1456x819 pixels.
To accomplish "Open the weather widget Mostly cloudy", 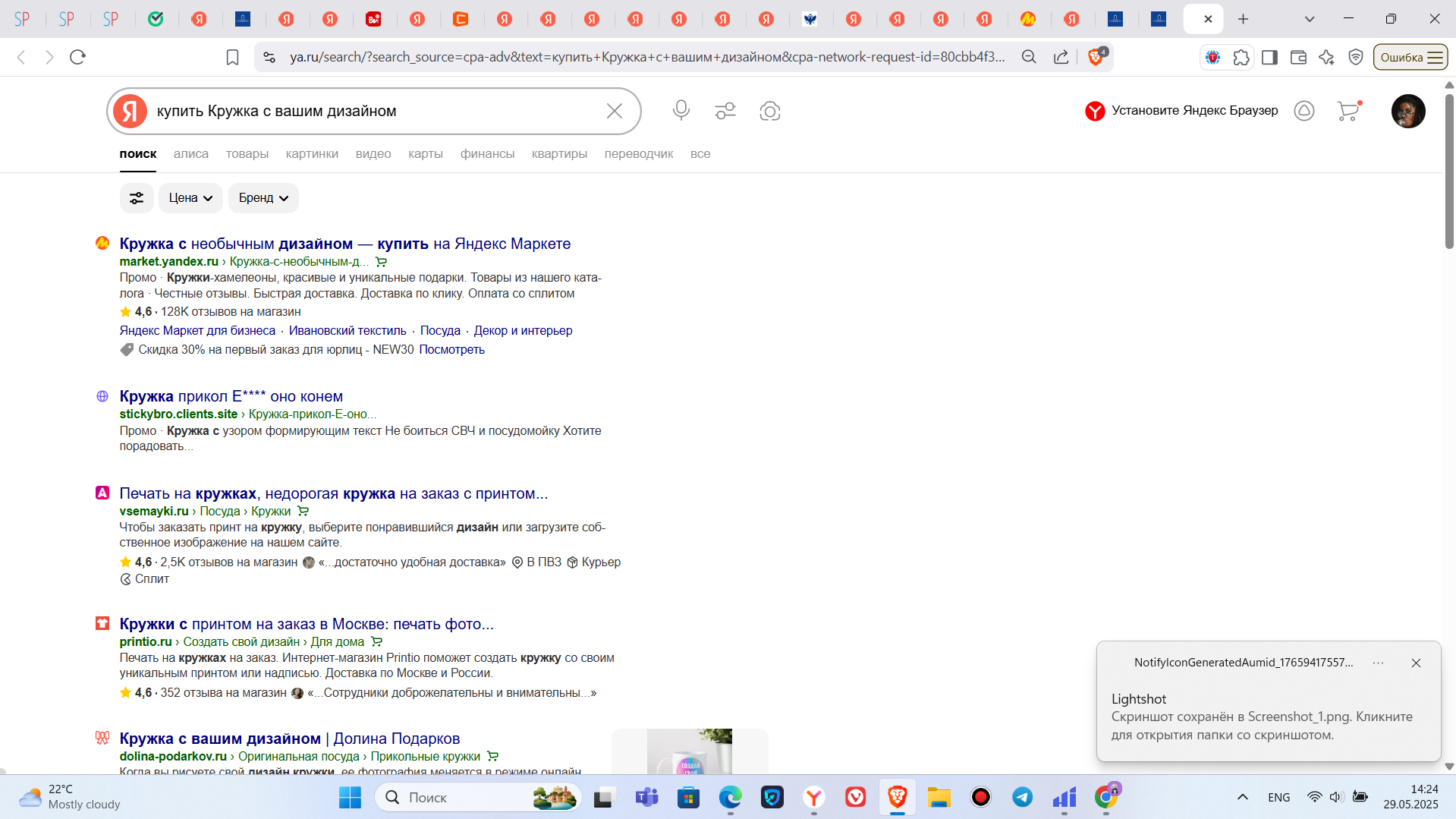I will pos(70,797).
